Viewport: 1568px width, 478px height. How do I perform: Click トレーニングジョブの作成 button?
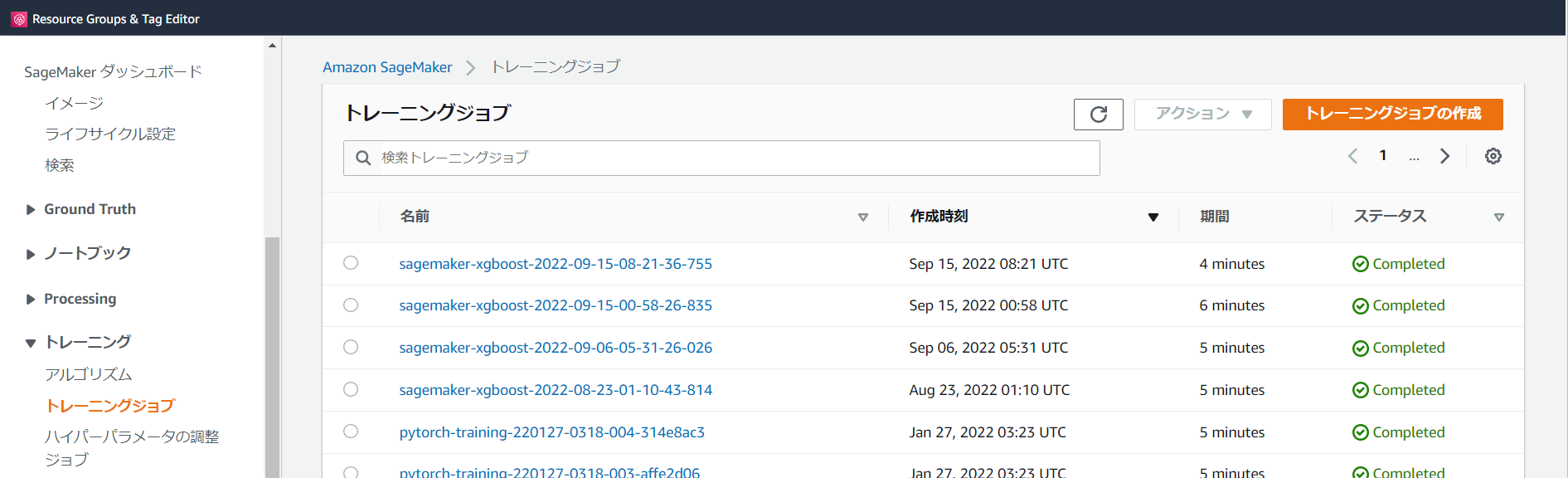pyautogui.click(x=1393, y=114)
